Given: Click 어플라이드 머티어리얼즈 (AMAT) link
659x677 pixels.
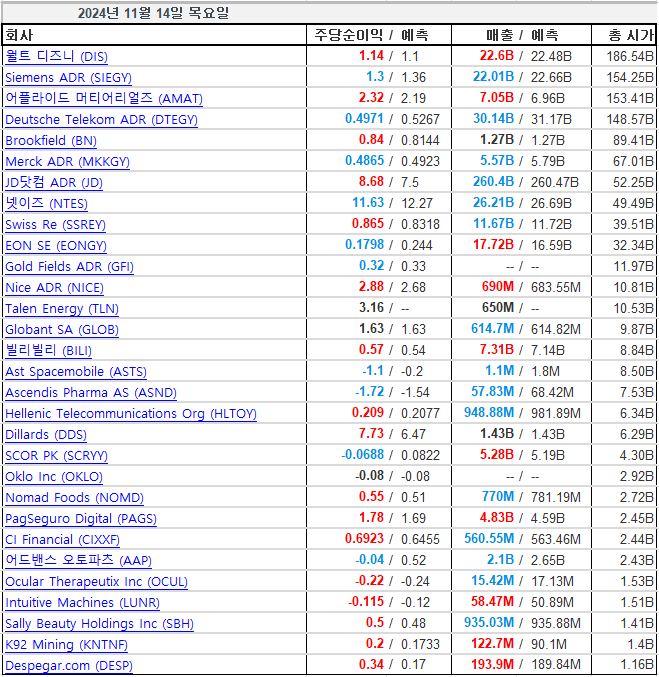Looking at the screenshot, I should [x=104, y=98].
